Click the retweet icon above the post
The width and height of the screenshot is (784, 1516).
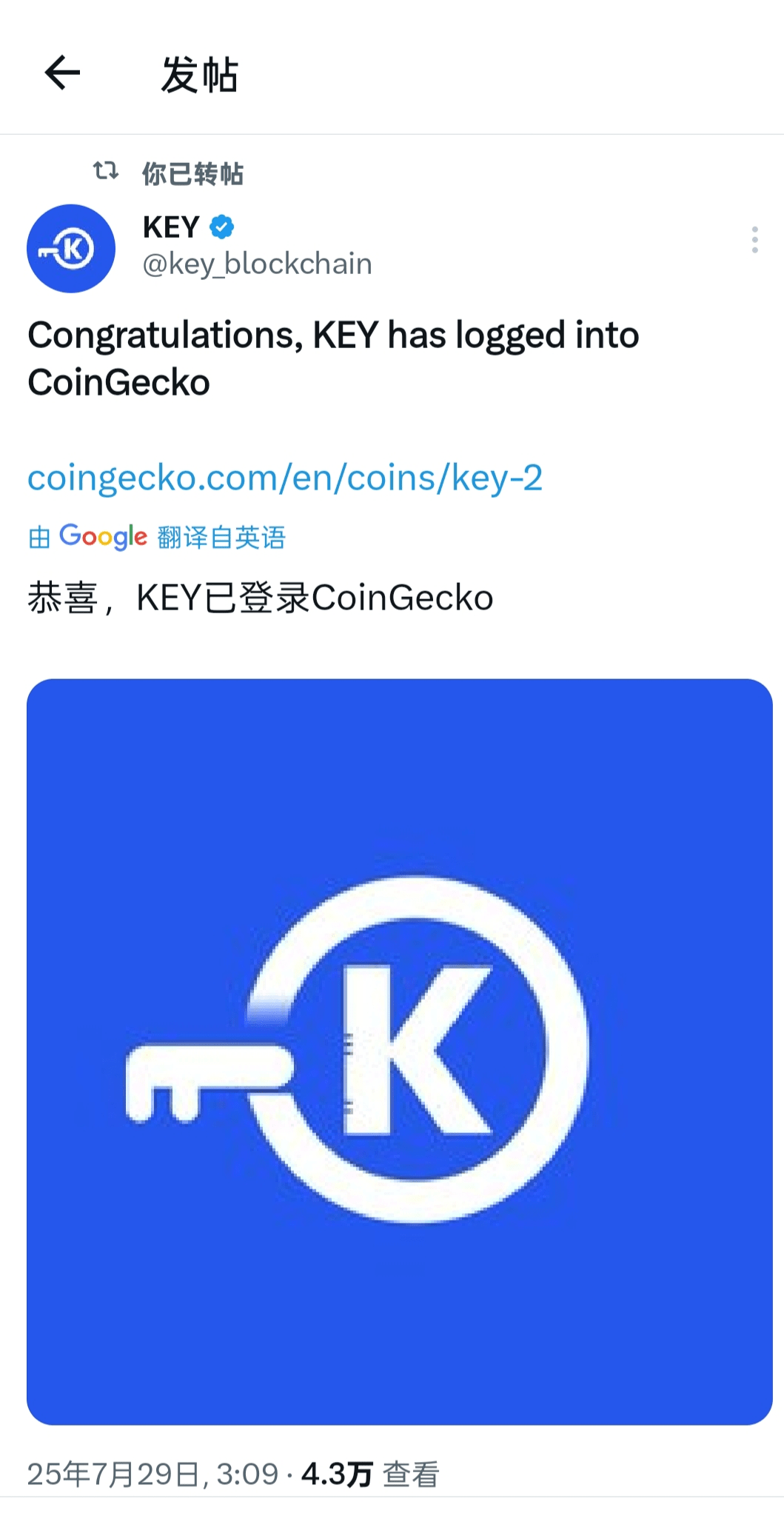tap(106, 172)
